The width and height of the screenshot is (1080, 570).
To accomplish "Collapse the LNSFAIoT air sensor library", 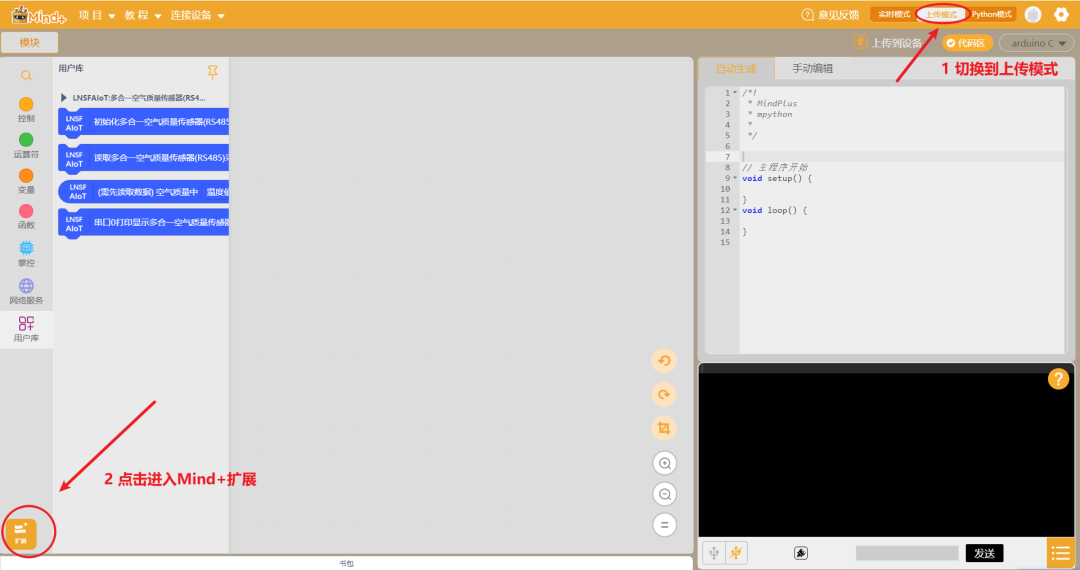I will 63,98.
